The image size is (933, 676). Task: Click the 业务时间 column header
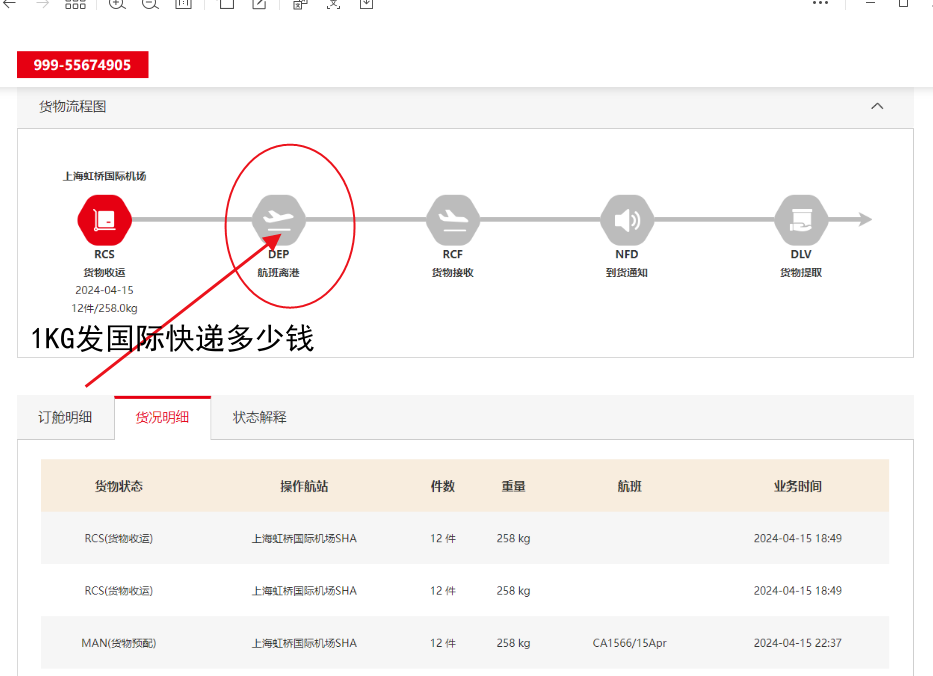tap(797, 486)
